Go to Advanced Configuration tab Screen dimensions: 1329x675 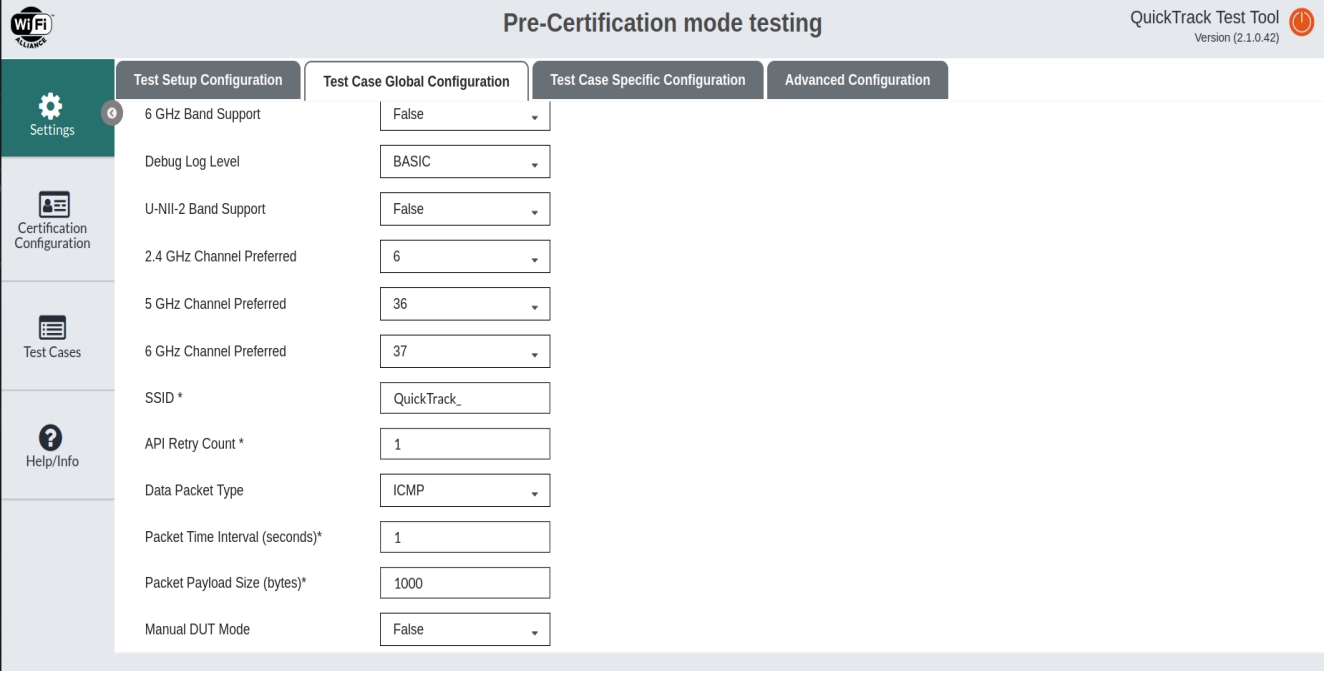click(x=857, y=80)
